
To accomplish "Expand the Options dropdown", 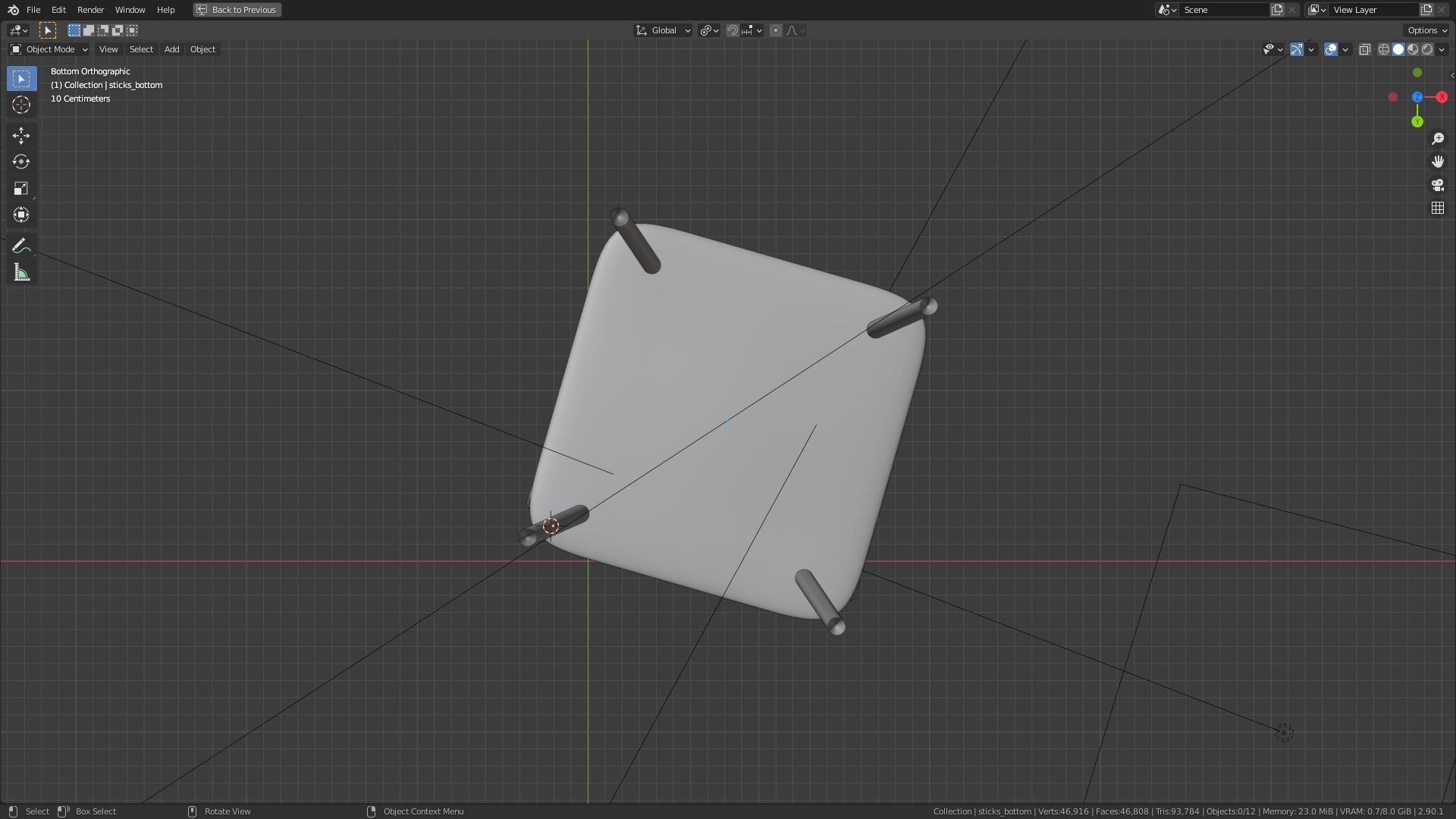I will [1426, 30].
